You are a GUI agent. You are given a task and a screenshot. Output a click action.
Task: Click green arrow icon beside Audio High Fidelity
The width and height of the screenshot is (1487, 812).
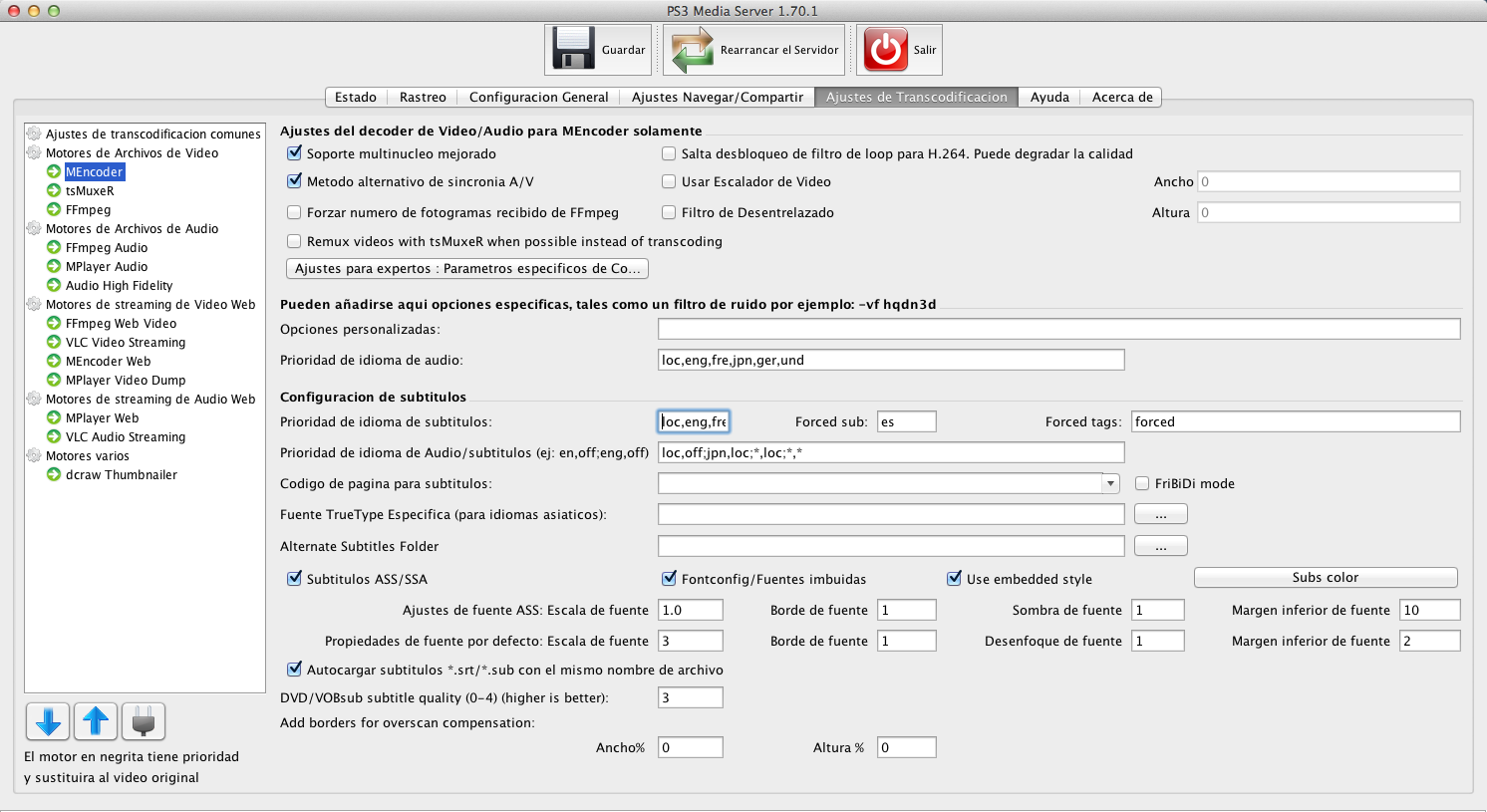pos(55,285)
